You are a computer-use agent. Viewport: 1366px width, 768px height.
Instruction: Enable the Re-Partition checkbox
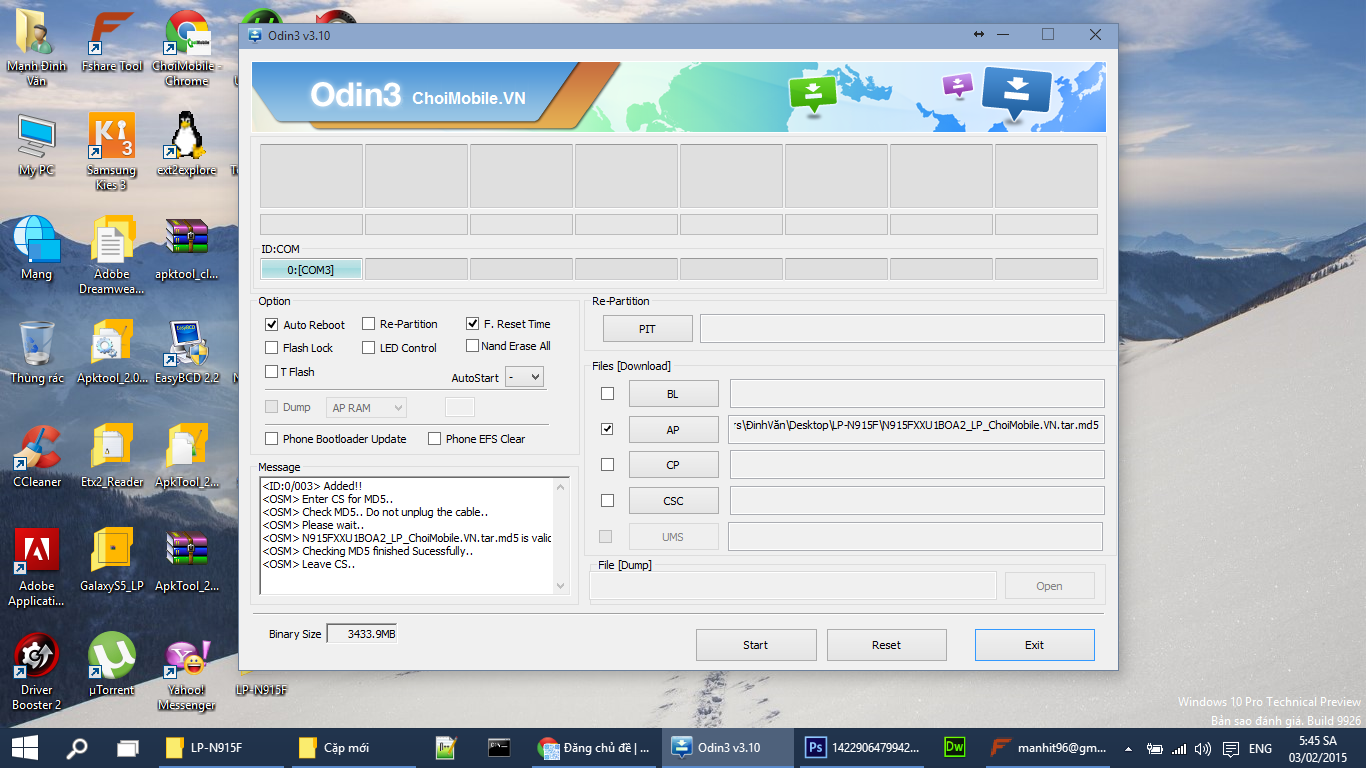369,324
